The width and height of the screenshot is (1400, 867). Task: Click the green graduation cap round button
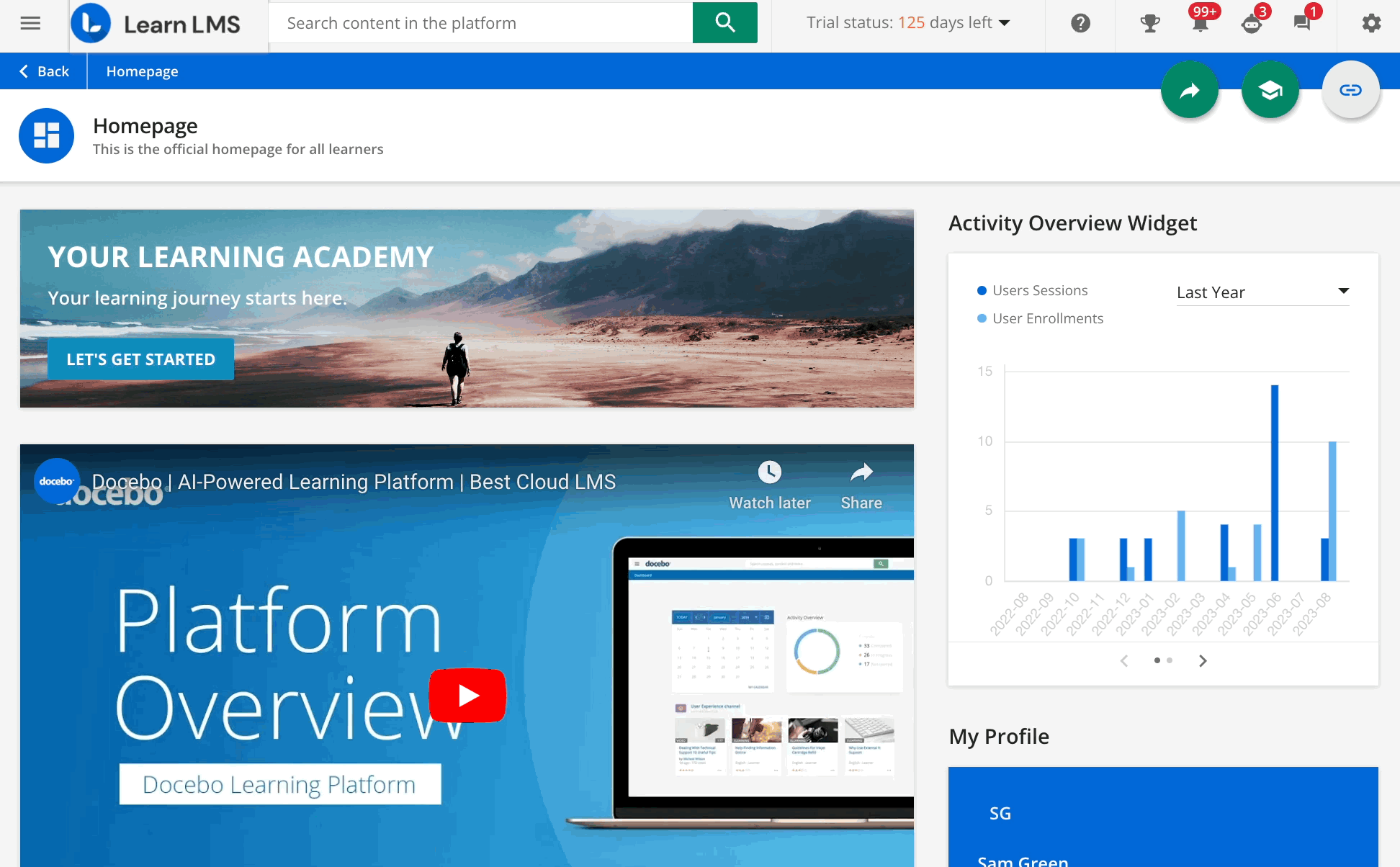point(1270,90)
